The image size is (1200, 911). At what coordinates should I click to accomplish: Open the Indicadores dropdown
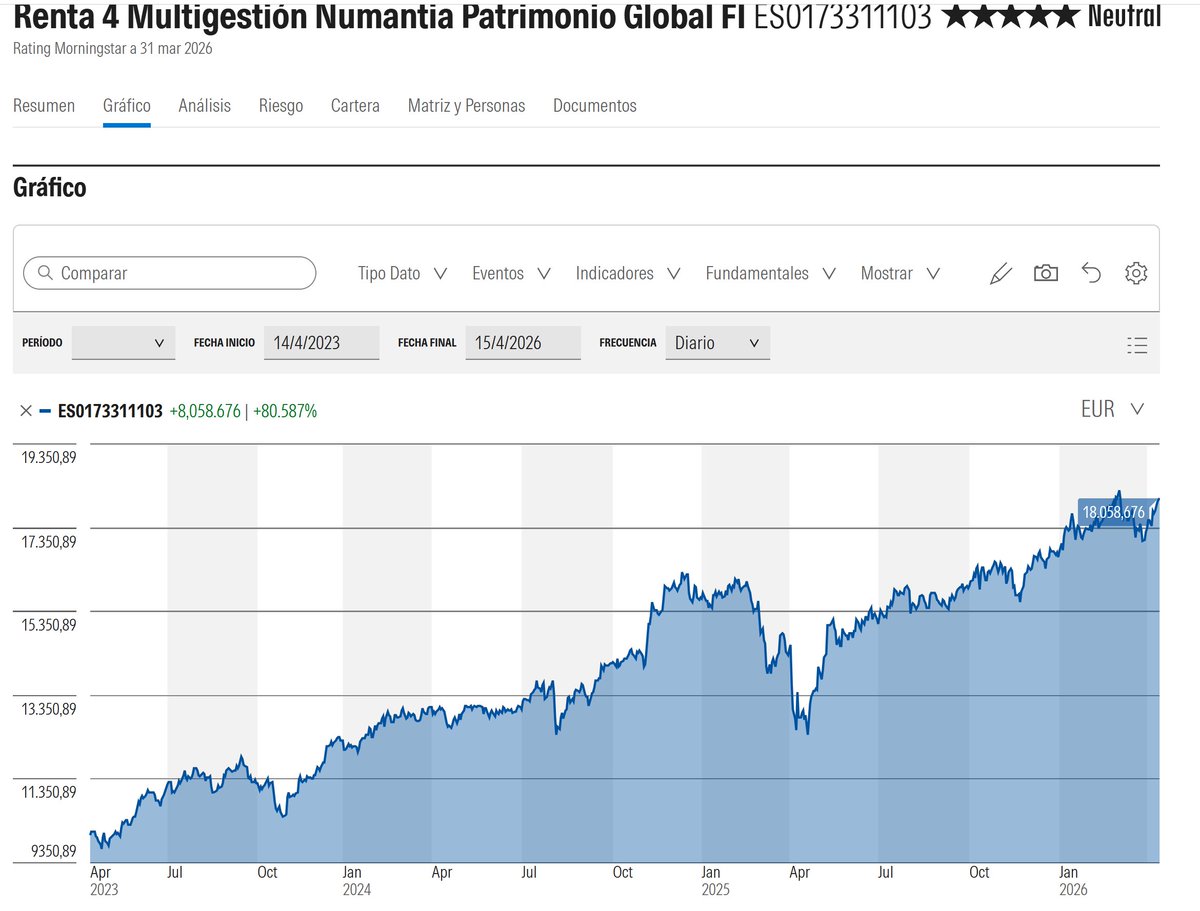[x=628, y=273]
